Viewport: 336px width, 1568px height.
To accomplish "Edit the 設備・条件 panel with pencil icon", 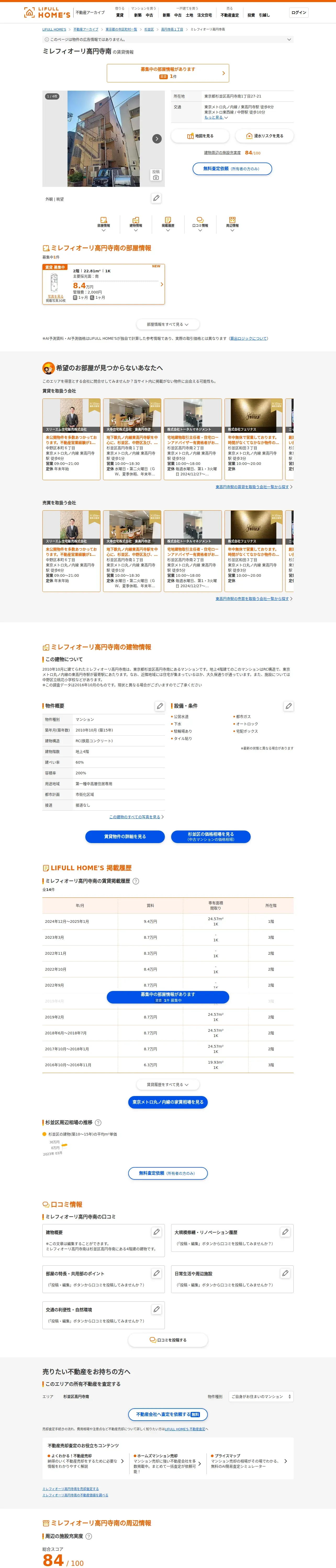I will [288, 706].
